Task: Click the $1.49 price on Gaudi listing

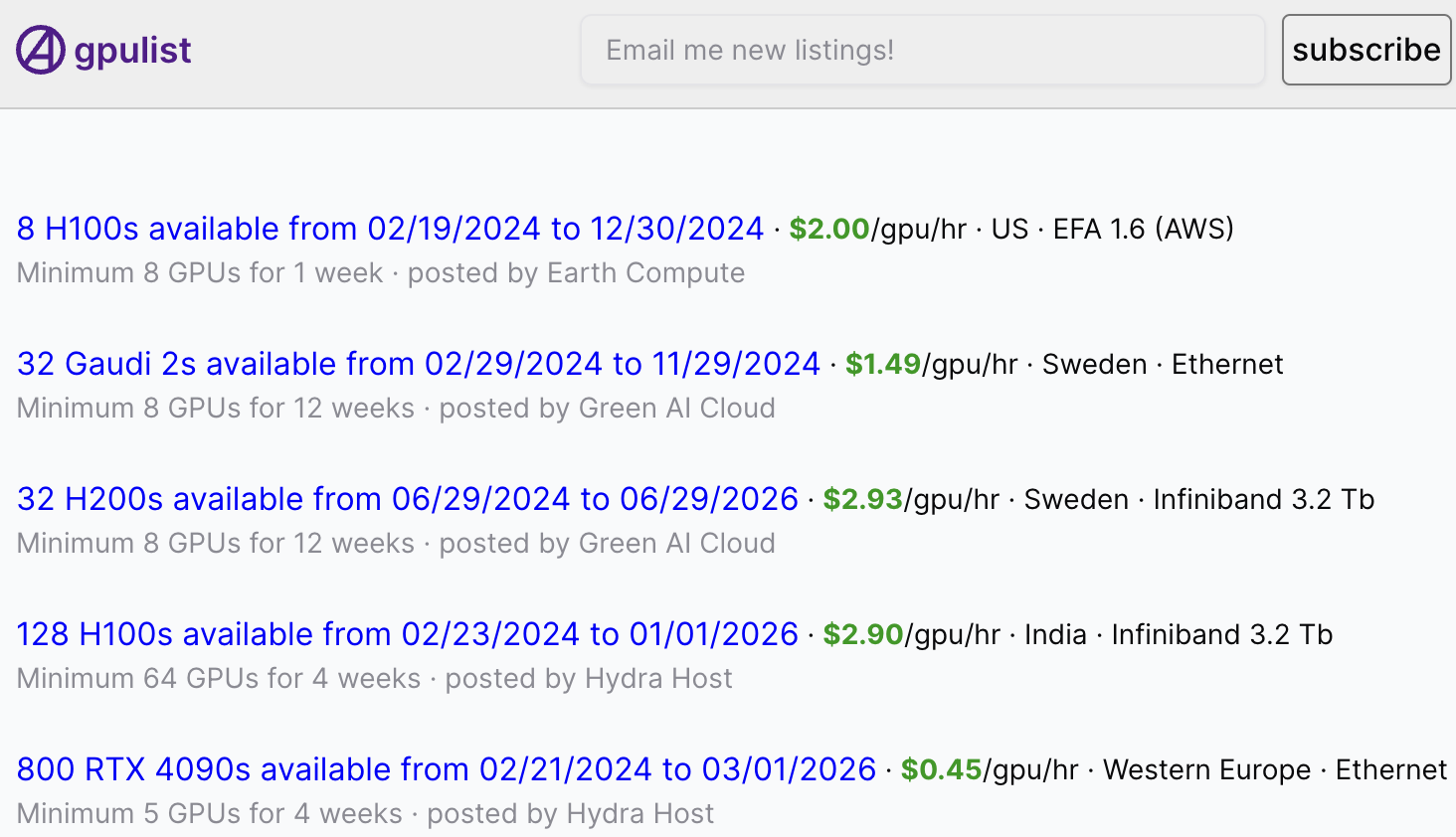Action: (x=883, y=364)
